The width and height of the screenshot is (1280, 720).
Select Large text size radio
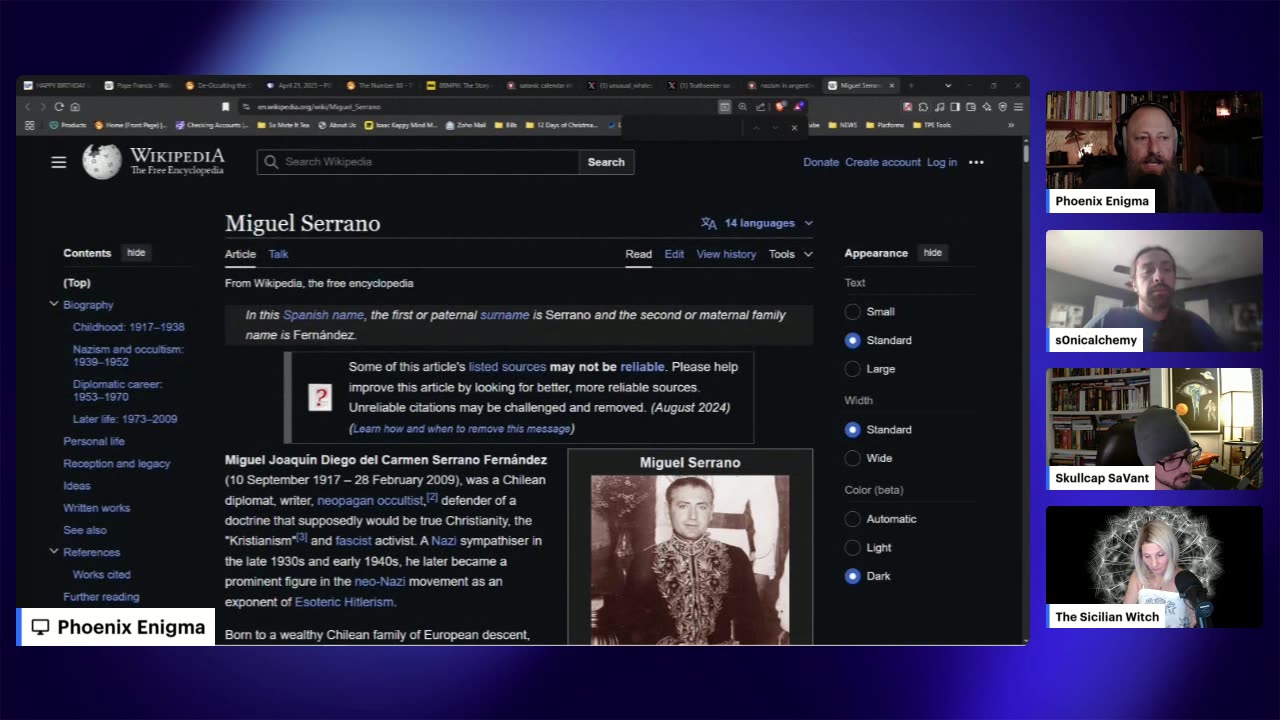(x=852, y=369)
